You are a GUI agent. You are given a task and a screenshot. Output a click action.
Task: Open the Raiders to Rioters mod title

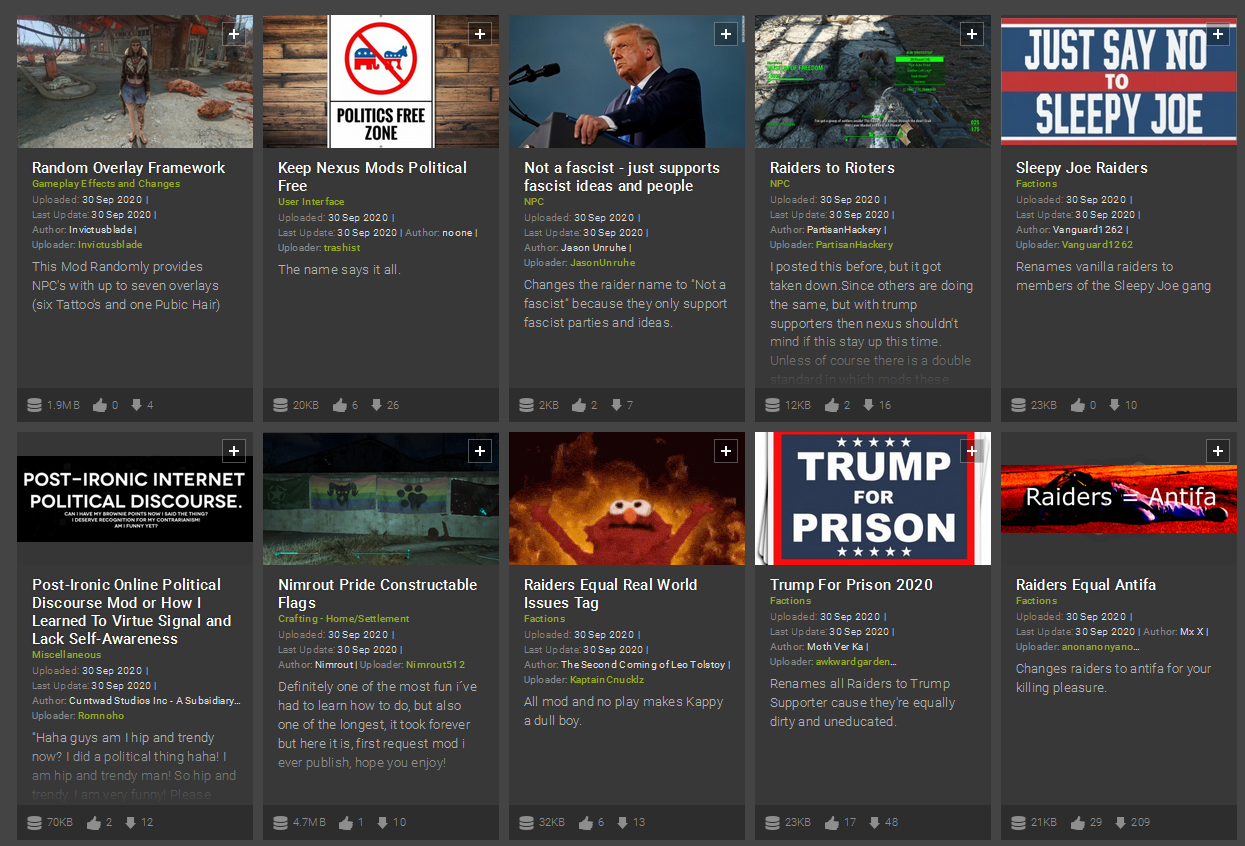coord(832,168)
